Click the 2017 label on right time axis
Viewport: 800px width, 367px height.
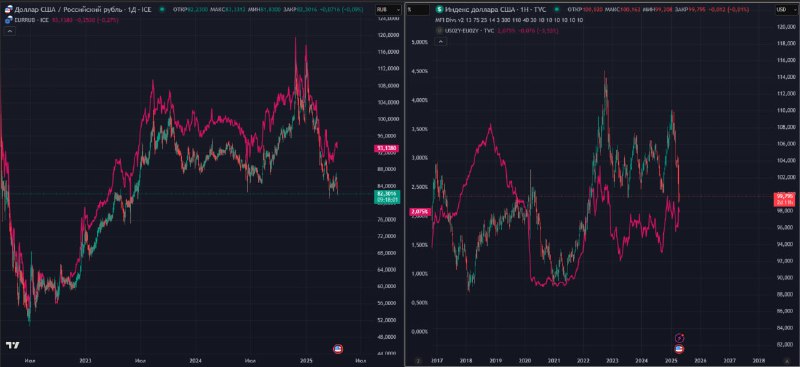pyautogui.click(x=437, y=360)
